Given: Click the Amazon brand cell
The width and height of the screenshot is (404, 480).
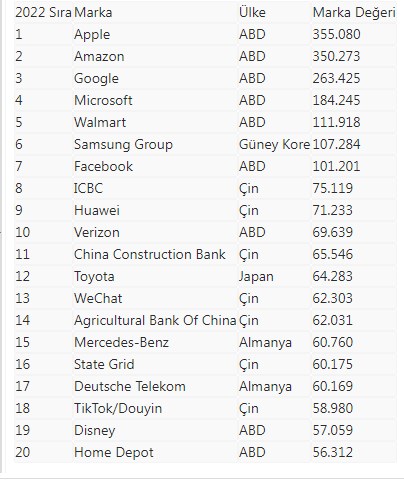Looking at the screenshot, I should pyautogui.click(x=99, y=56).
